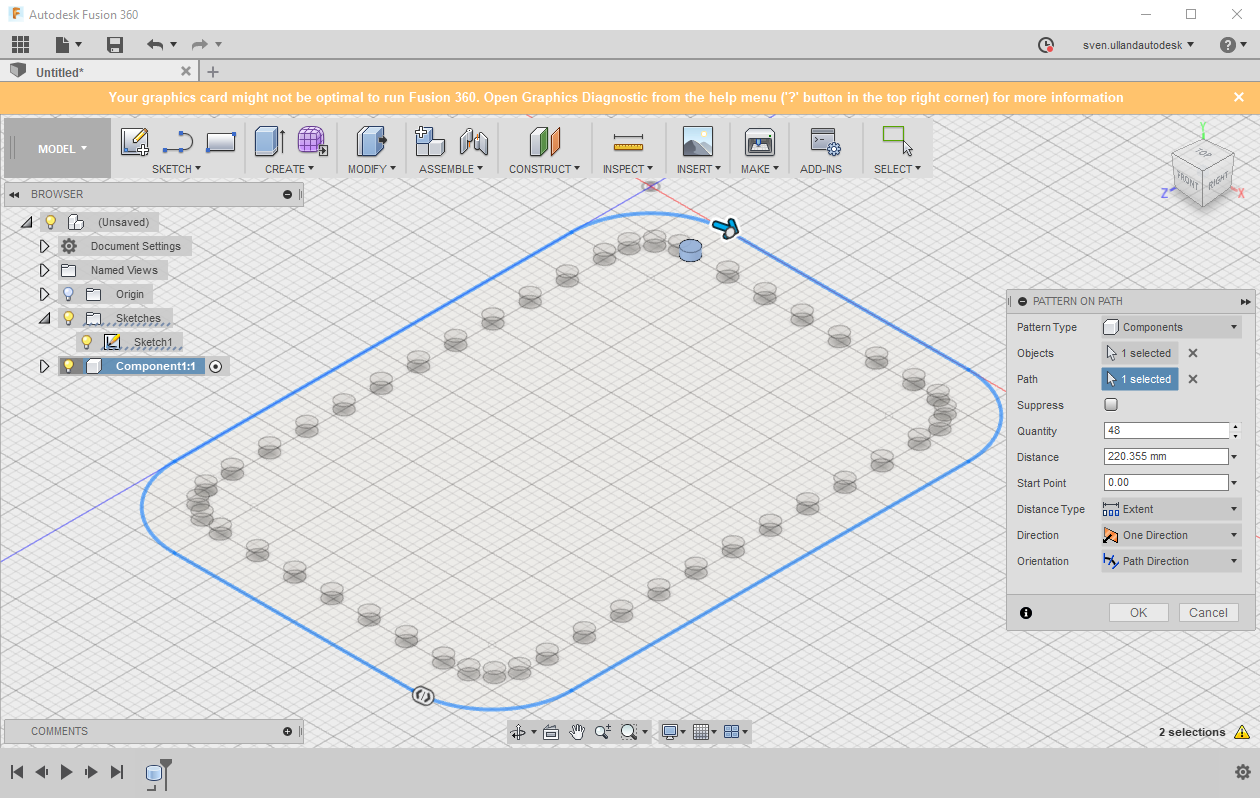Expand the Origin folder in browser
The width and height of the screenshot is (1260, 798).
pos(44,293)
